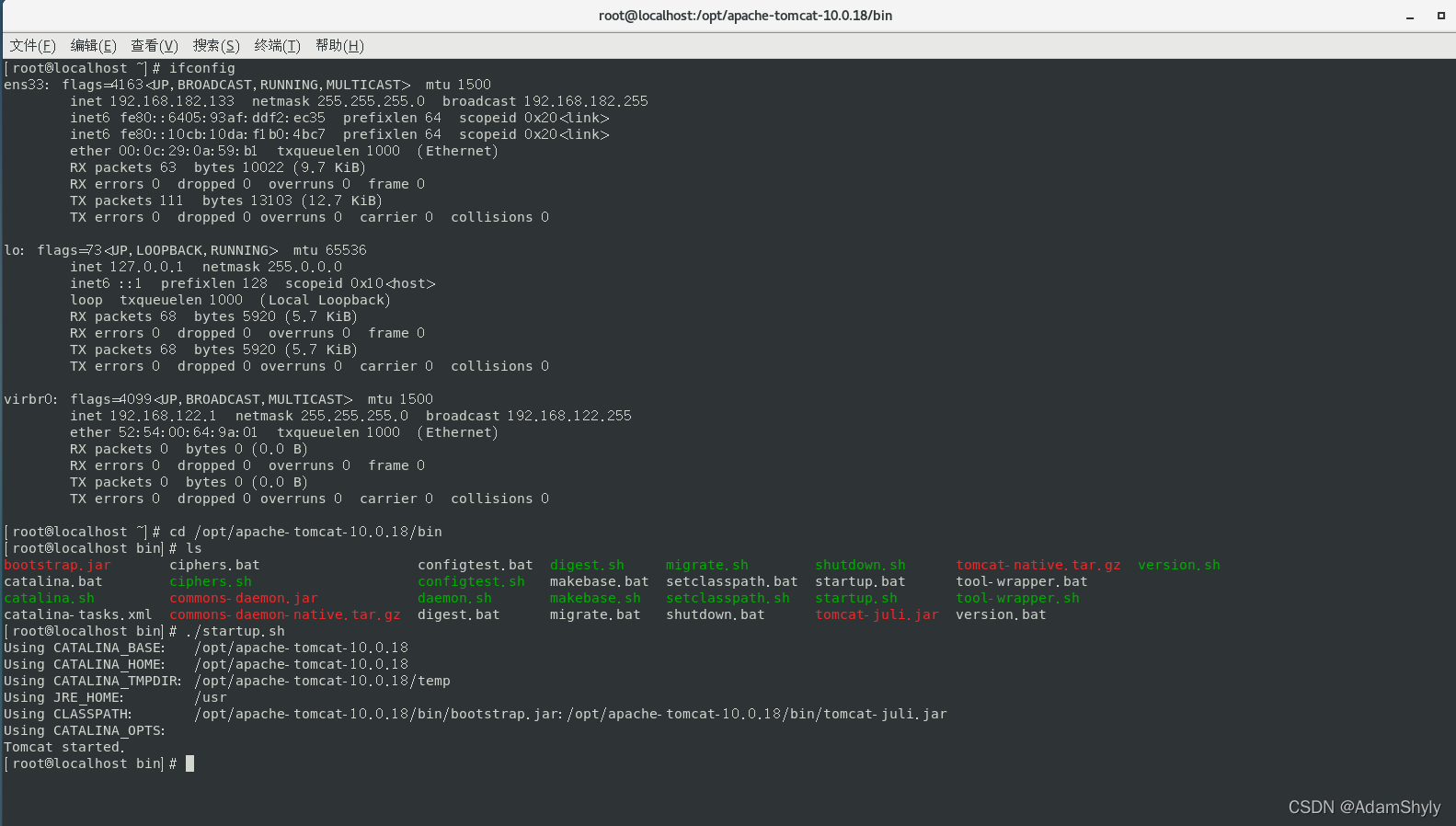Click setclasspath.bat file name
The height and width of the screenshot is (826, 1456).
point(732,581)
